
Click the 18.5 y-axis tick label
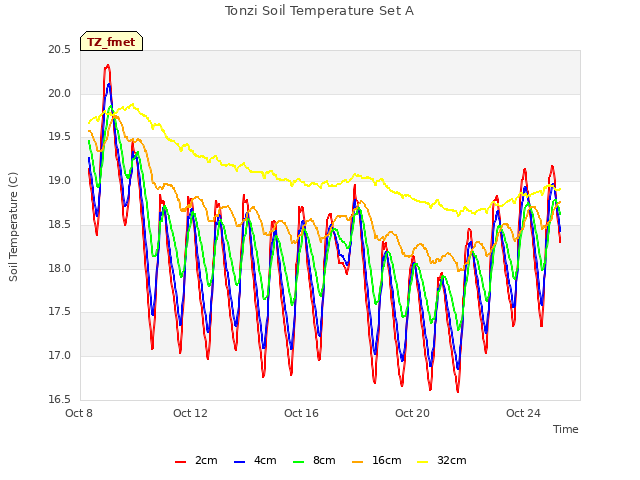pos(60,224)
